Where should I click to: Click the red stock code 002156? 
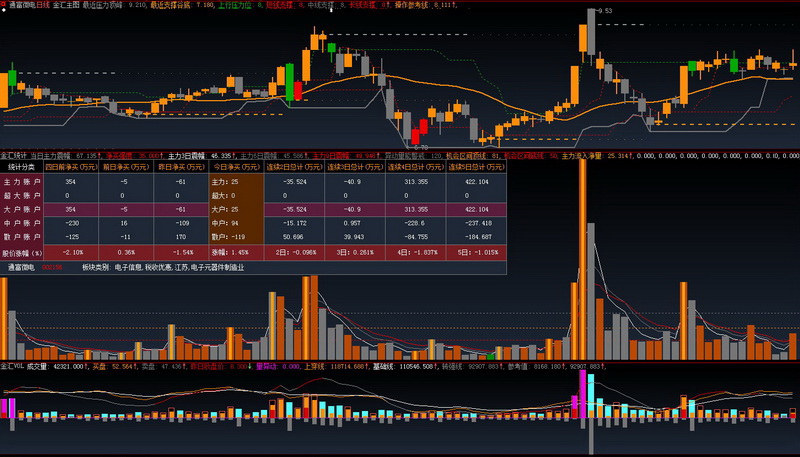52,267
